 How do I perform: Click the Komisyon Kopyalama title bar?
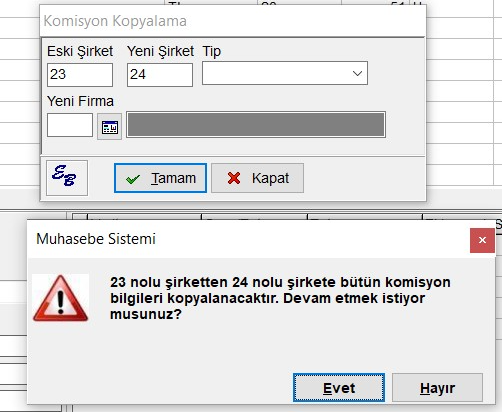point(232,21)
